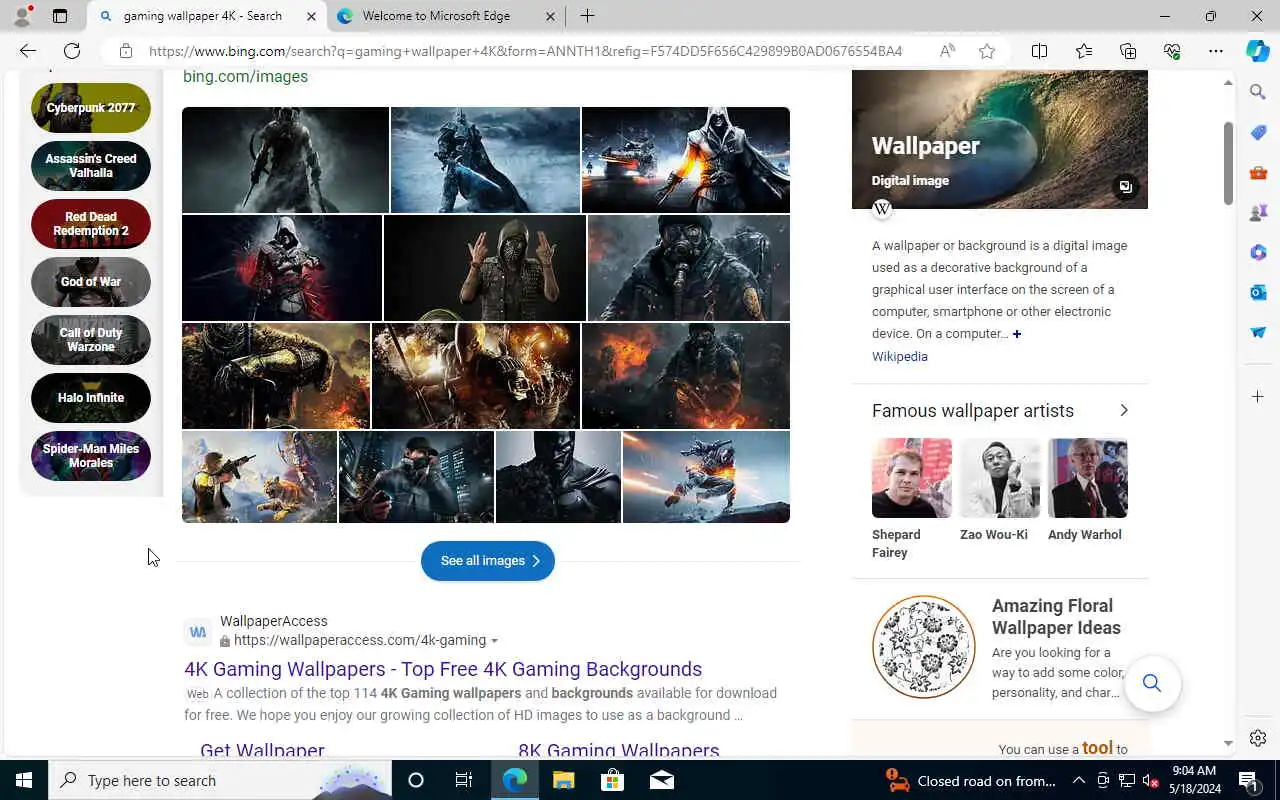Click the floating blue search icon
This screenshot has width=1280, height=800.
pos(1152,683)
